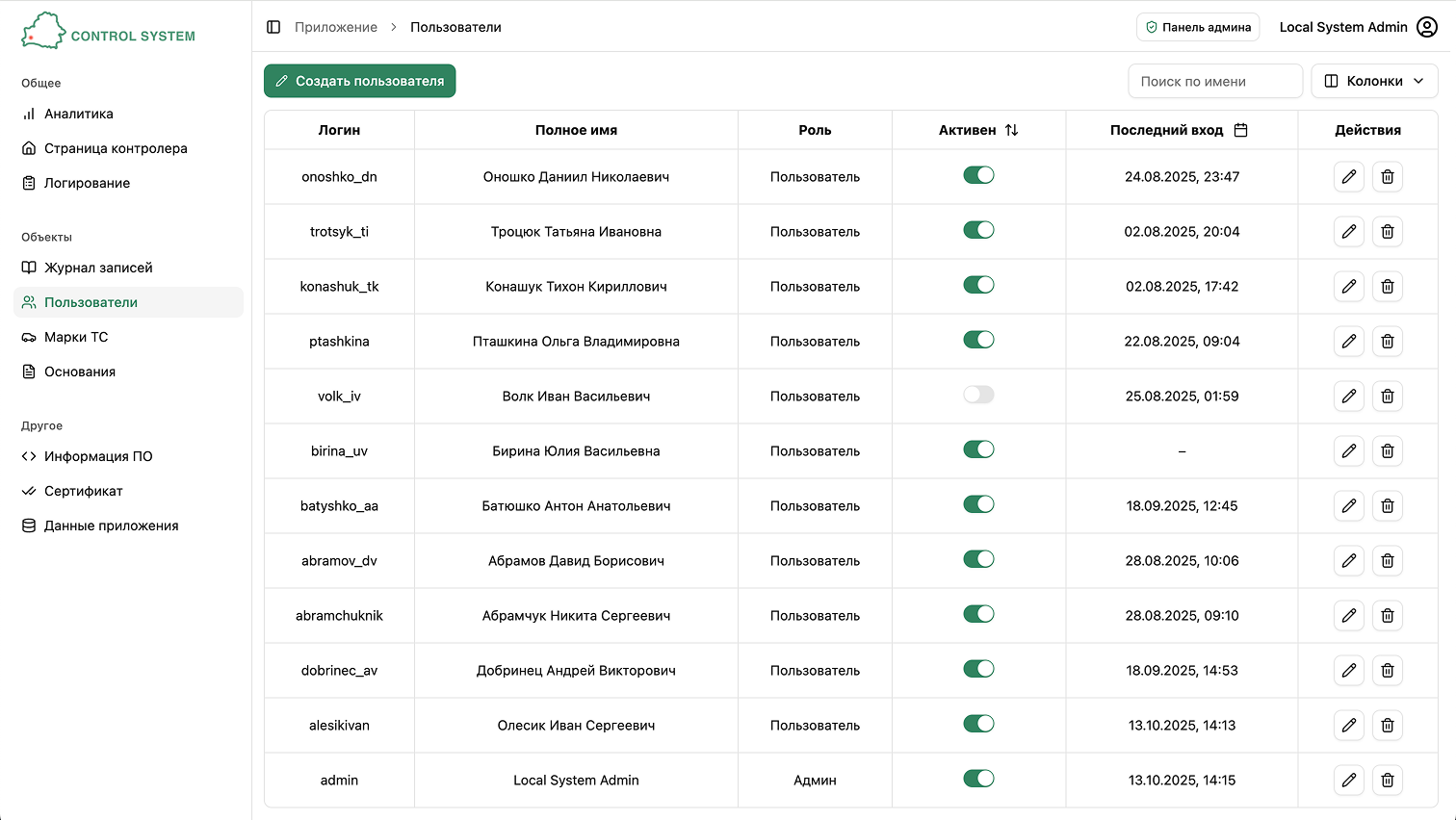1456x820 pixels.
Task: Toggle the active switch for konashuk_tk
Action: pyautogui.click(x=978, y=285)
